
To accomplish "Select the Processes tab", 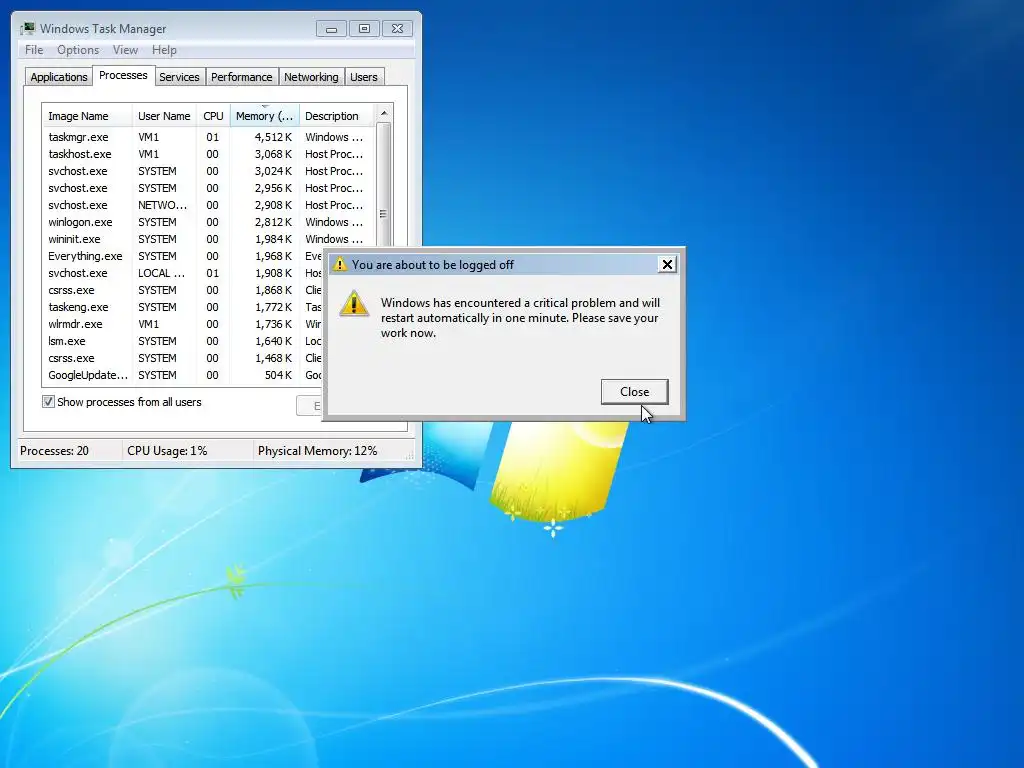I will [x=123, y=75].
